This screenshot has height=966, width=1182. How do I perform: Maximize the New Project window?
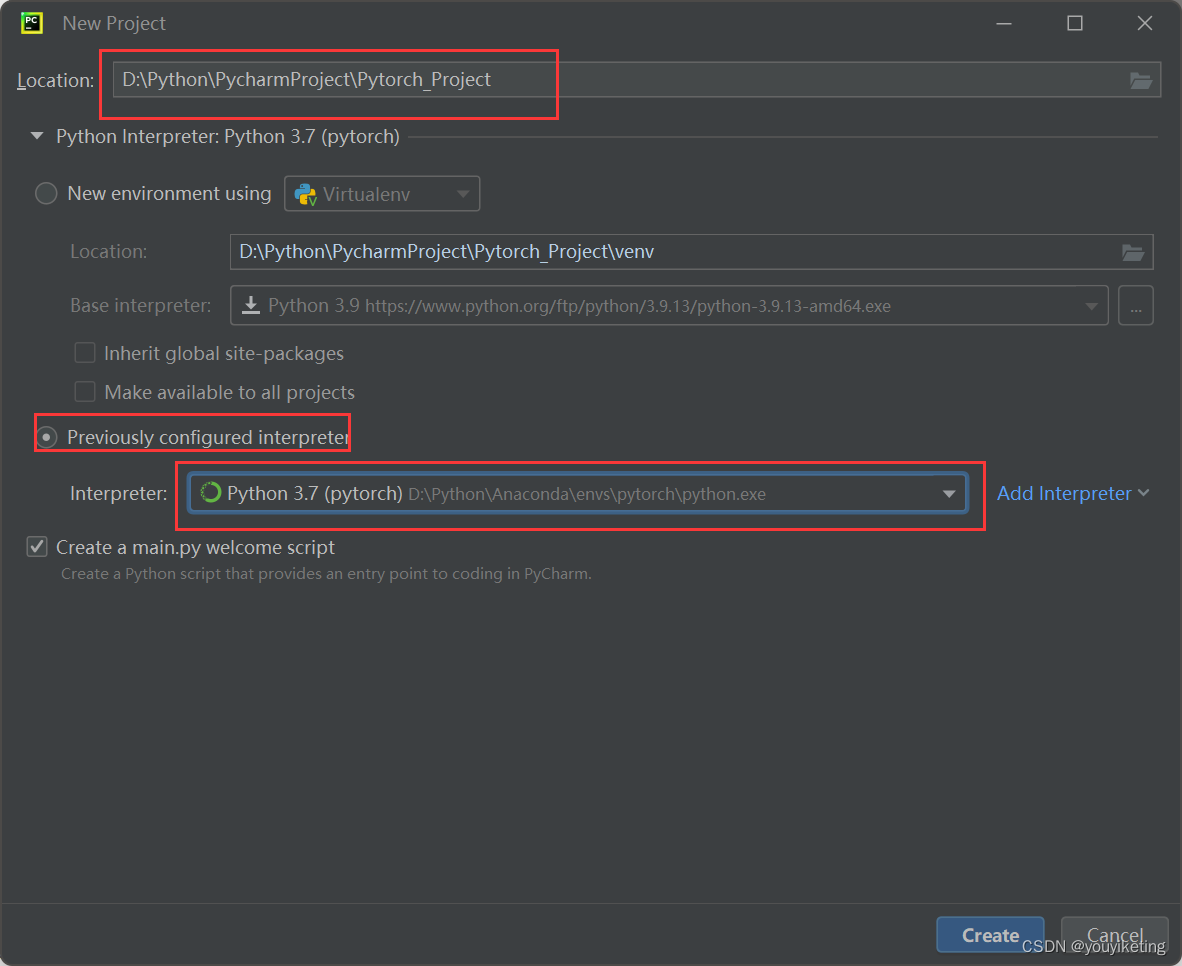tap(1075, 23)
